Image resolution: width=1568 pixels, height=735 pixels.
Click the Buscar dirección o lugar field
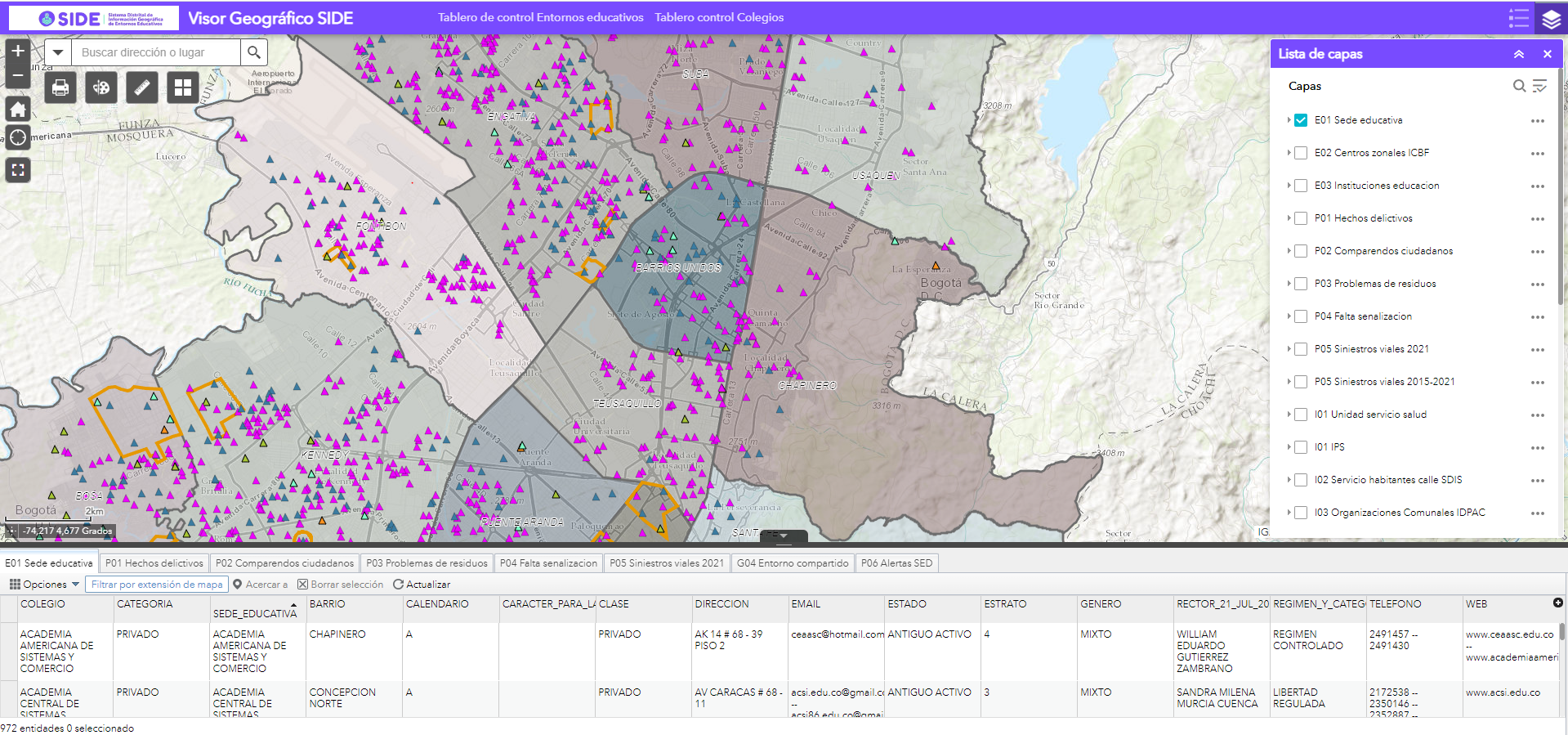(x=156, y=52)
